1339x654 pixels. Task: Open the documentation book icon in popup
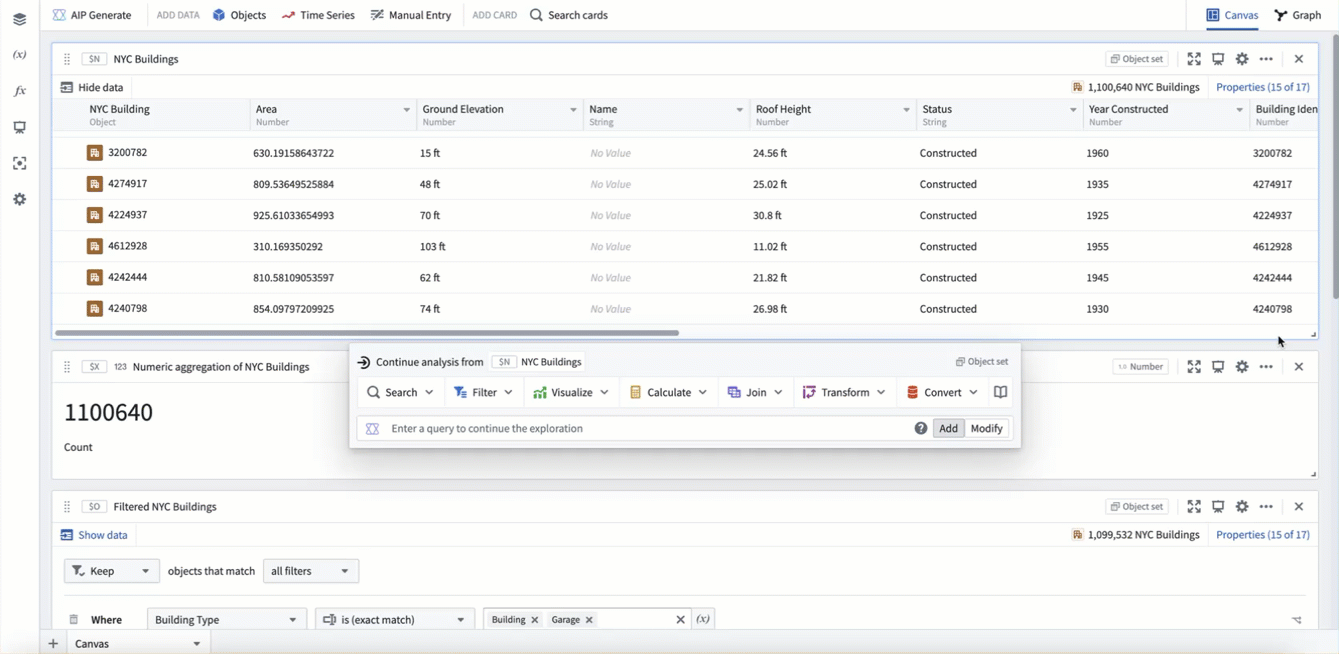(1000, 392)
